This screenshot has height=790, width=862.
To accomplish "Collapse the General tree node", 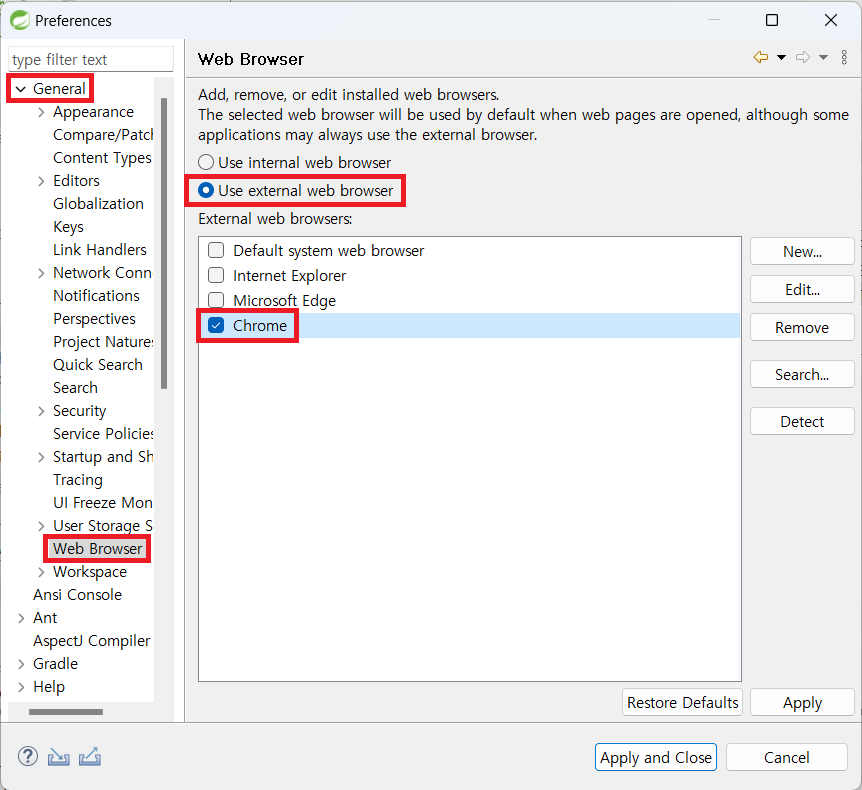I will [x=21, y=89].
